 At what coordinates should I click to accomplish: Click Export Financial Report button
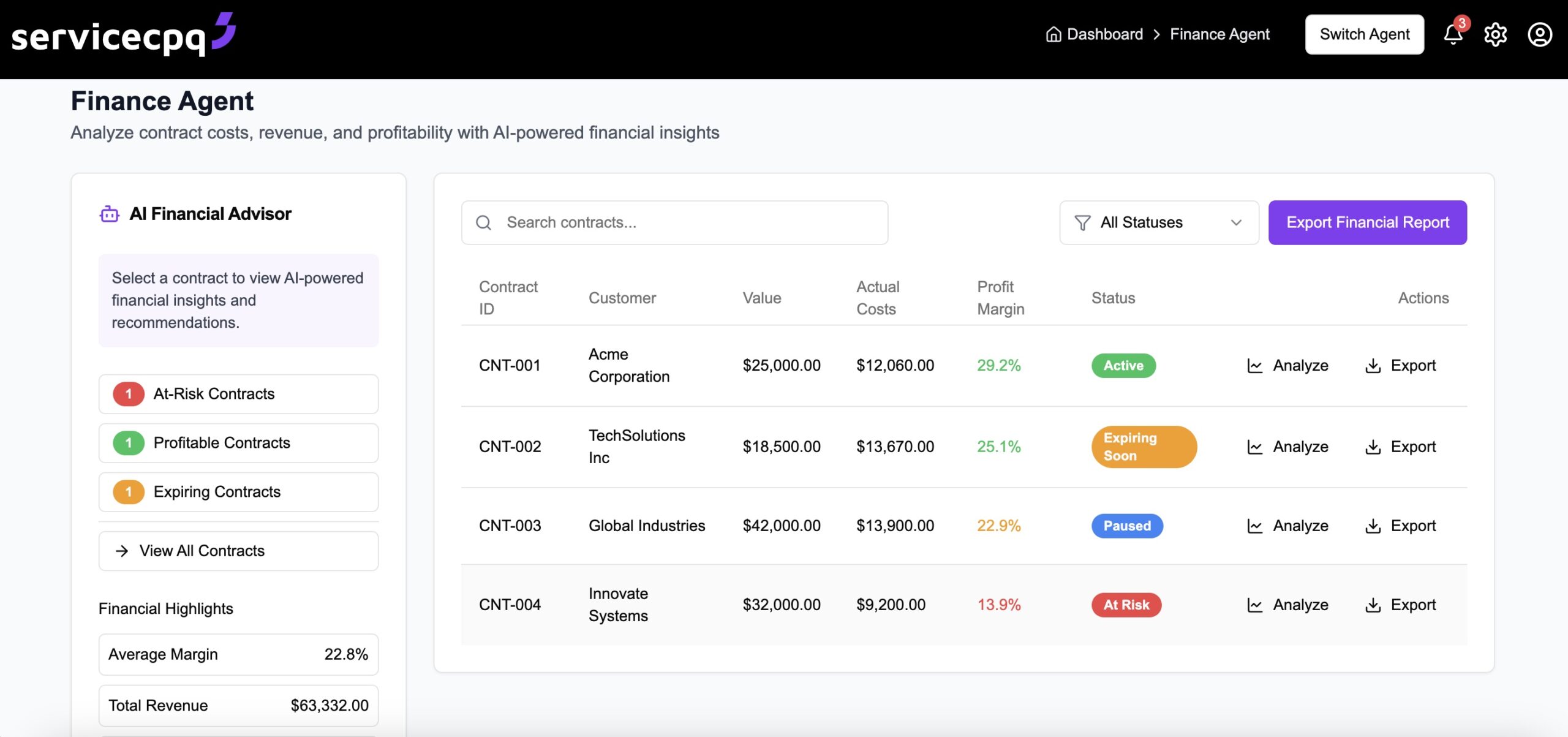pyautogui.click(x=1367, y=222)
